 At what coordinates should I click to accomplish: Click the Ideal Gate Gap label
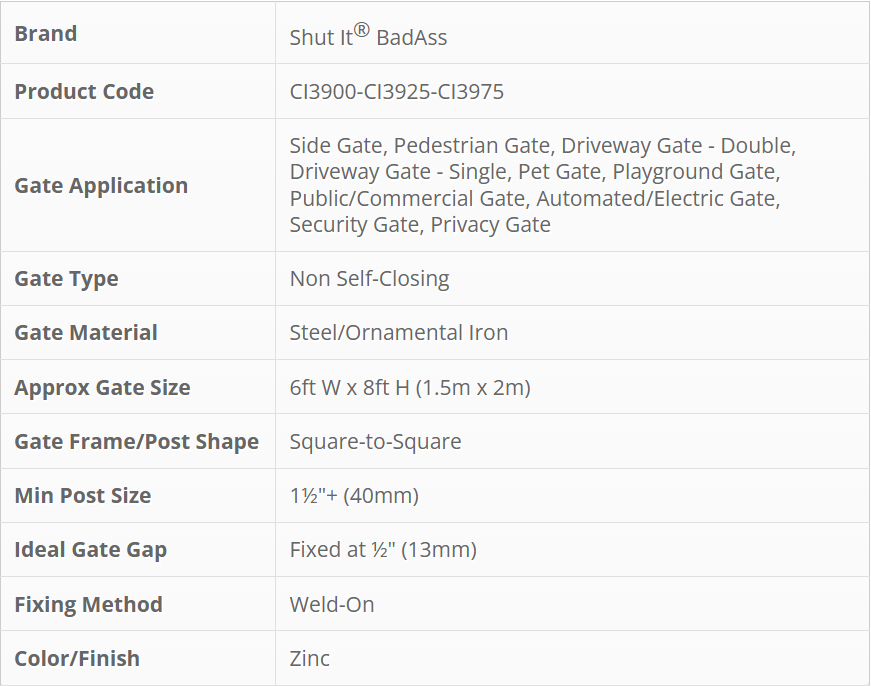90,550
